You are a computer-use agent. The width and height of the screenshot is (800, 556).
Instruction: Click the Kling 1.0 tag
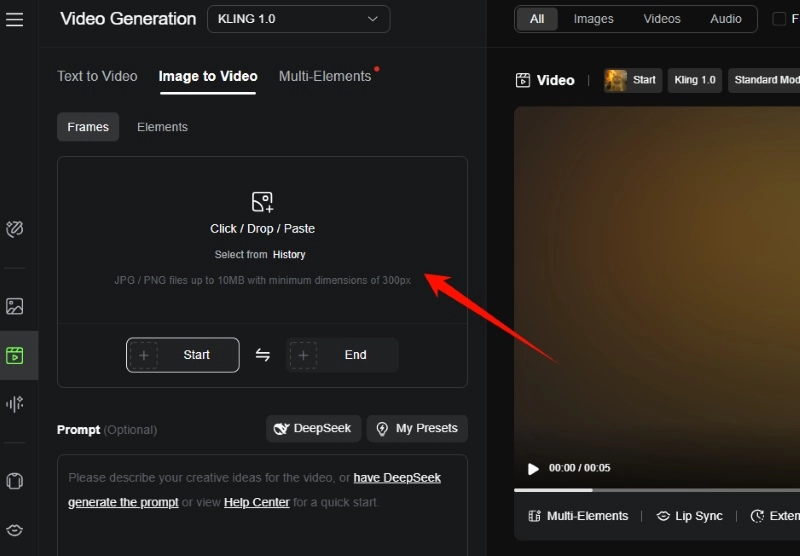point(695,80)
